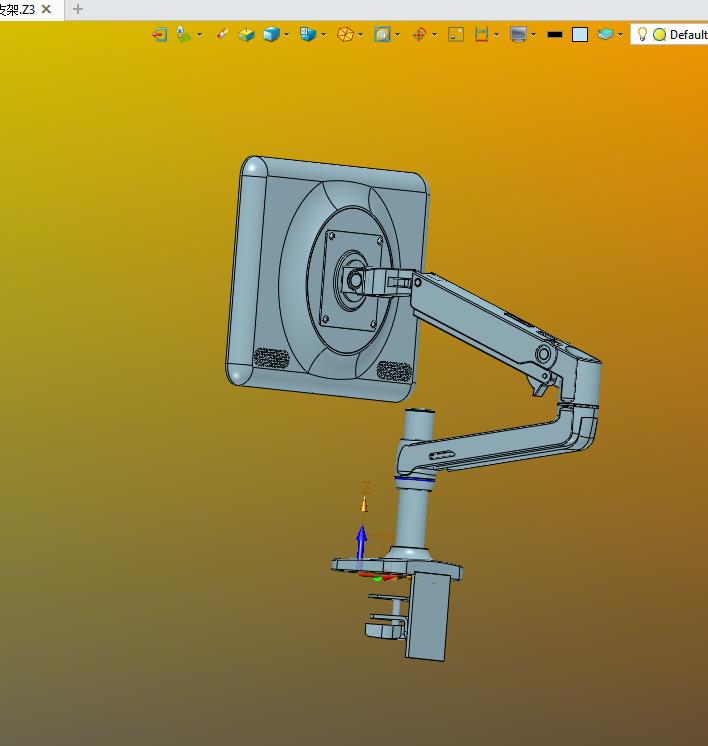Click the monitor display settings icon
Screen dimensions: 708x746
[518, 34]
